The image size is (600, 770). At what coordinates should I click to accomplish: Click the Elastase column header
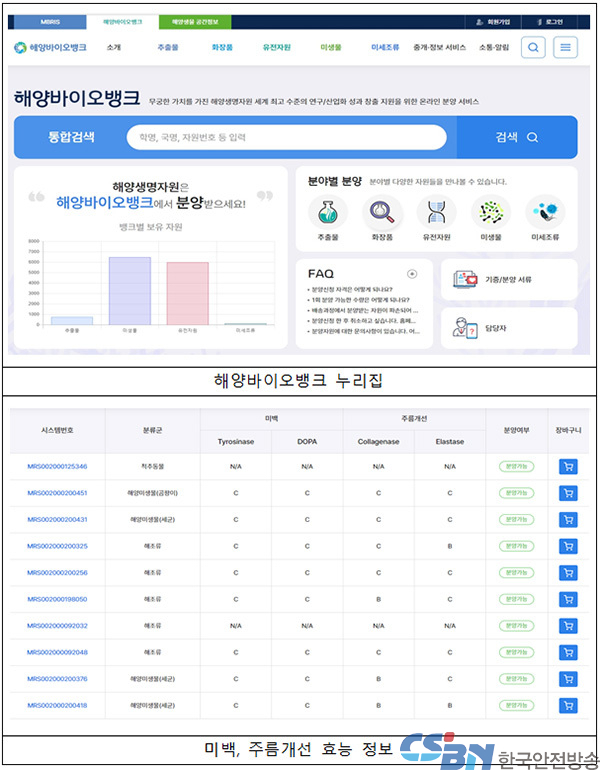point(450,442)
